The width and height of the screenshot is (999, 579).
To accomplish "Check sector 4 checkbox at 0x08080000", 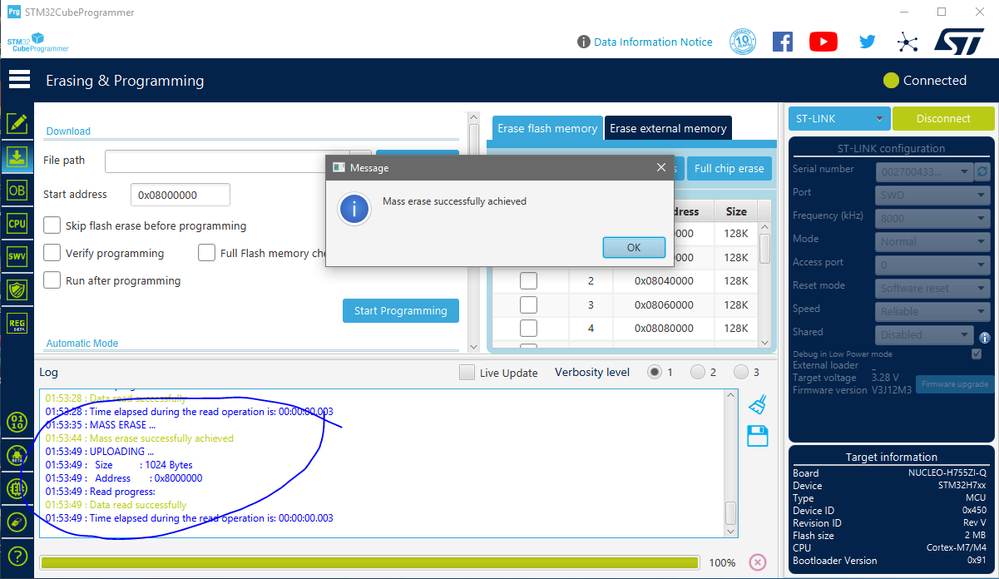I will [x=528, y=328].
